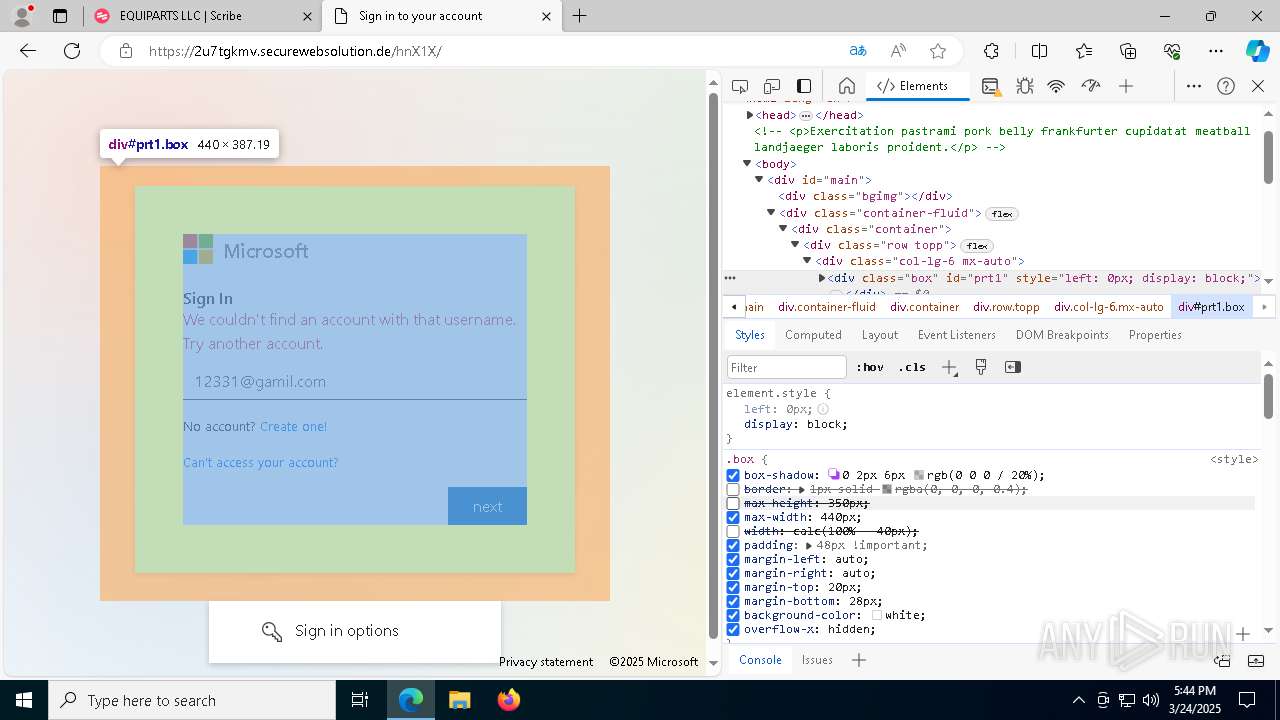Add new style rule plus icon
The image size is (1280, 720).
click(x=949, y=367)
